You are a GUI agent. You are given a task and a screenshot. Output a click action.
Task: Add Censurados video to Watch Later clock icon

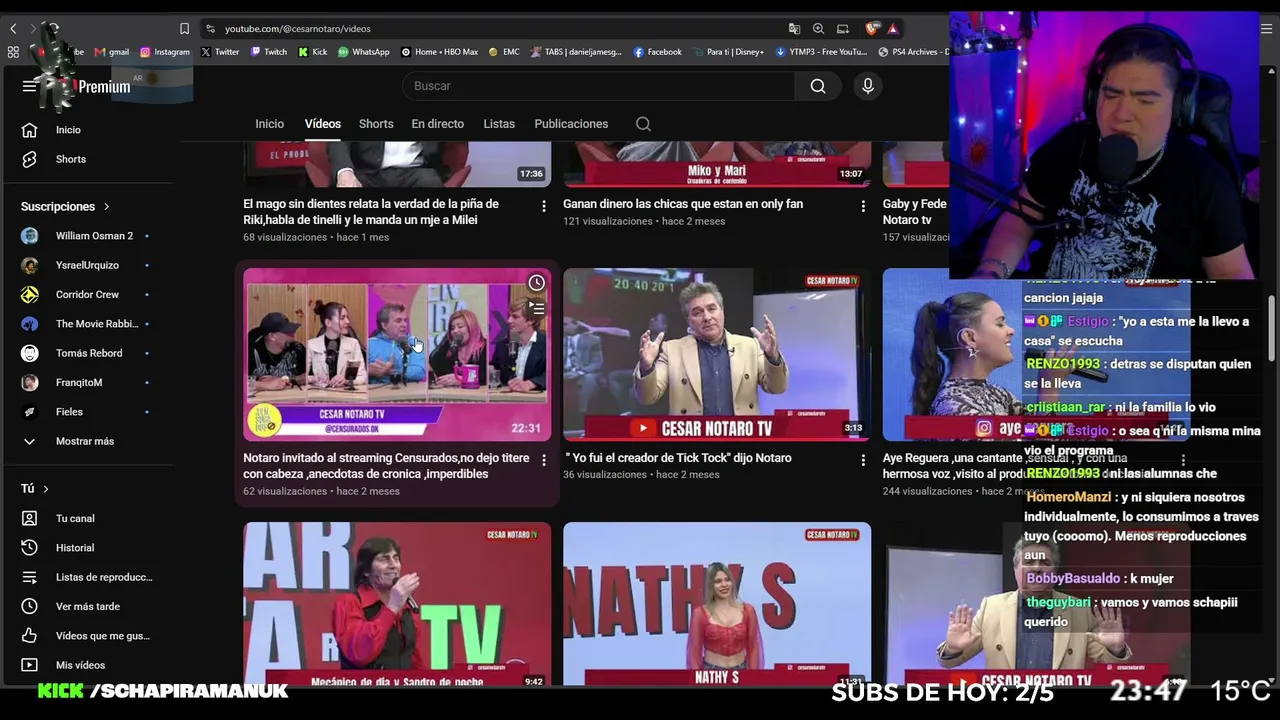[537, 283]
